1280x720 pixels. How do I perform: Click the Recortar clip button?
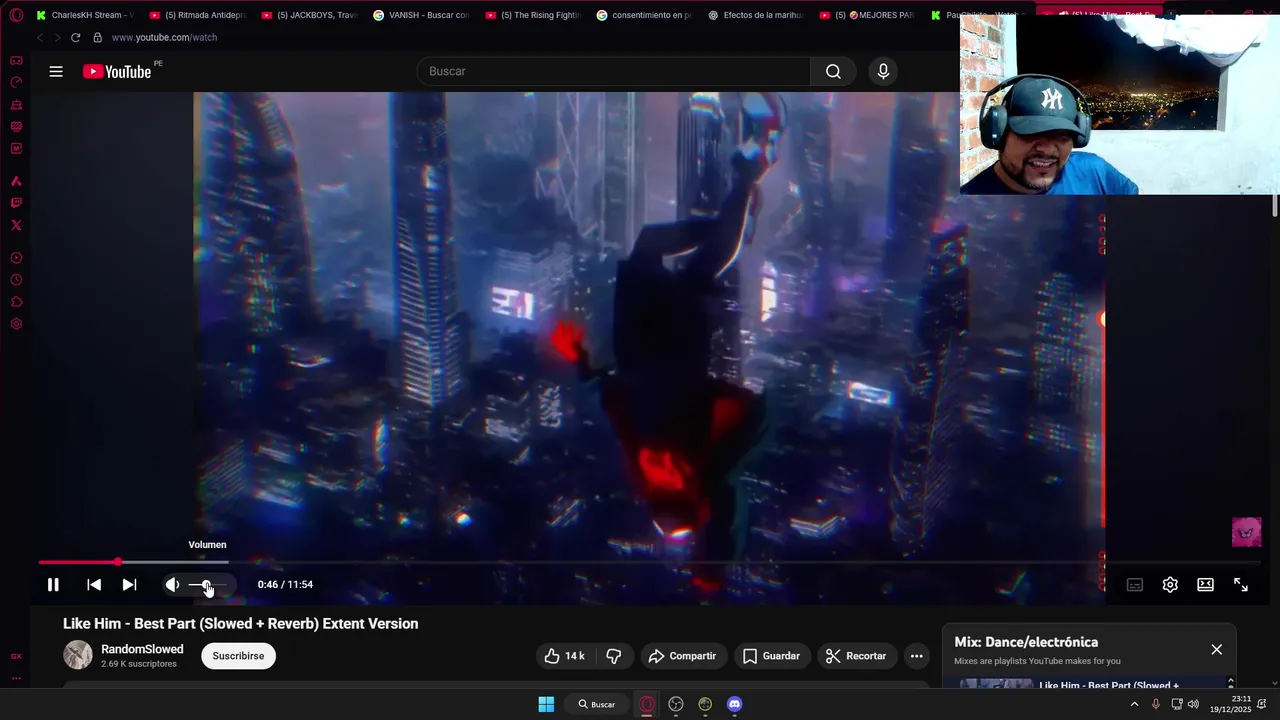(x=856, y=656)
